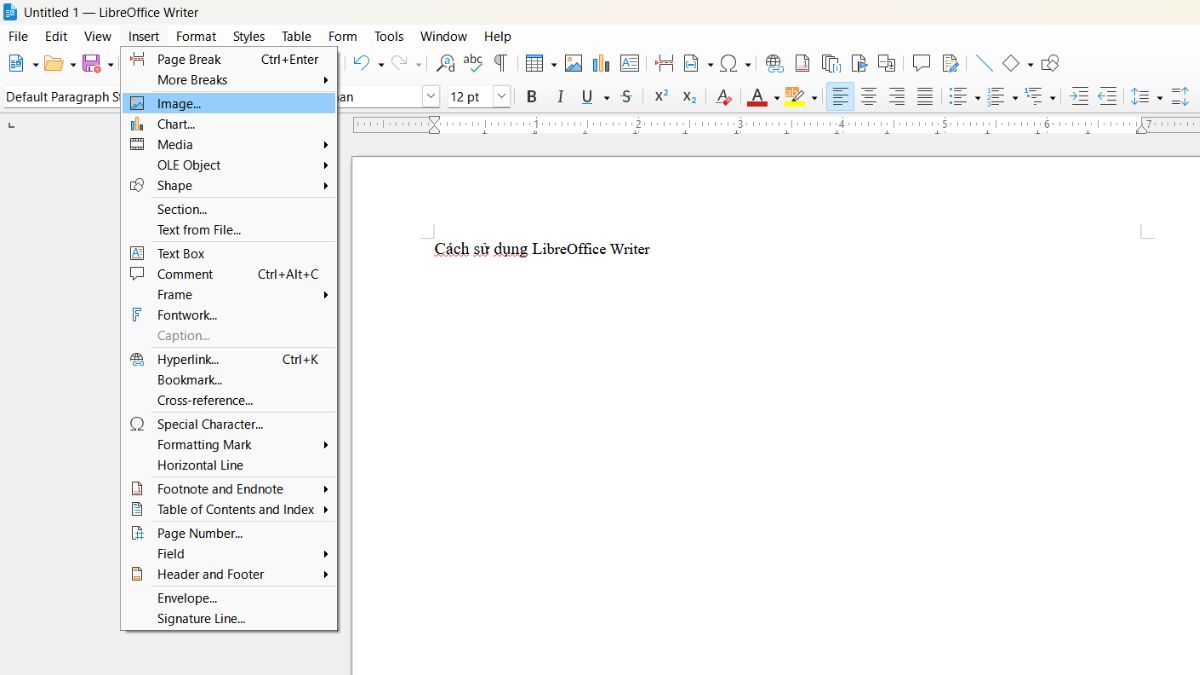The image size is (1200, 675).
Task: Click the Ordered List numbering icon
Action: (x=996, y=97)
